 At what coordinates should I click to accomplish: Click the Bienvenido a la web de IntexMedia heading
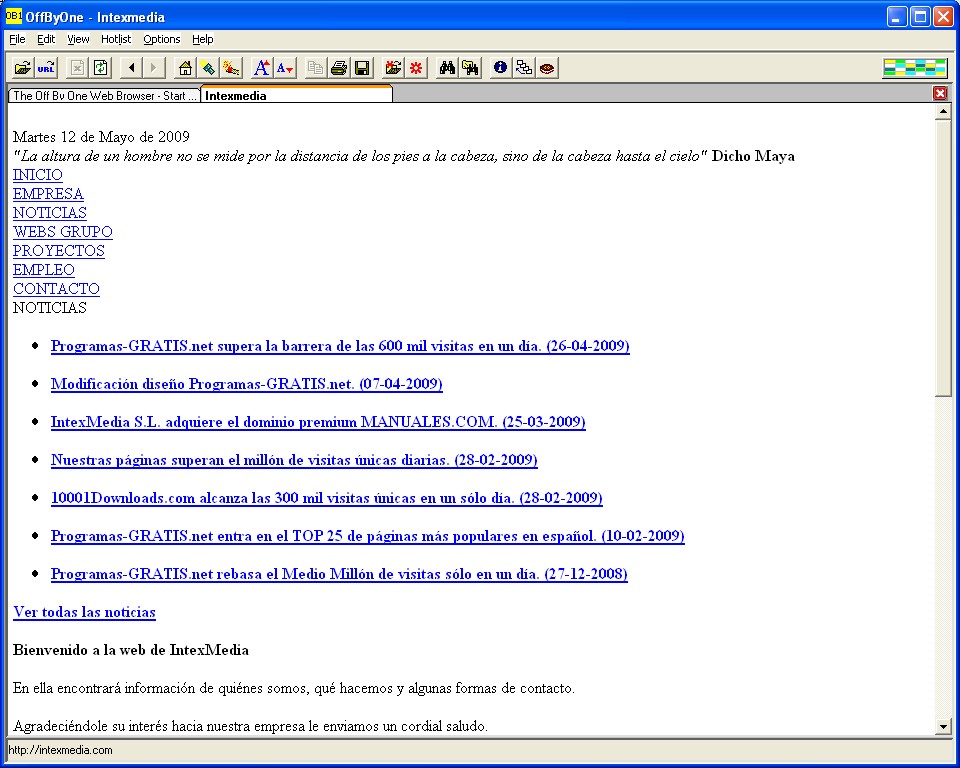pyautogui.click(x=130, y=650)
